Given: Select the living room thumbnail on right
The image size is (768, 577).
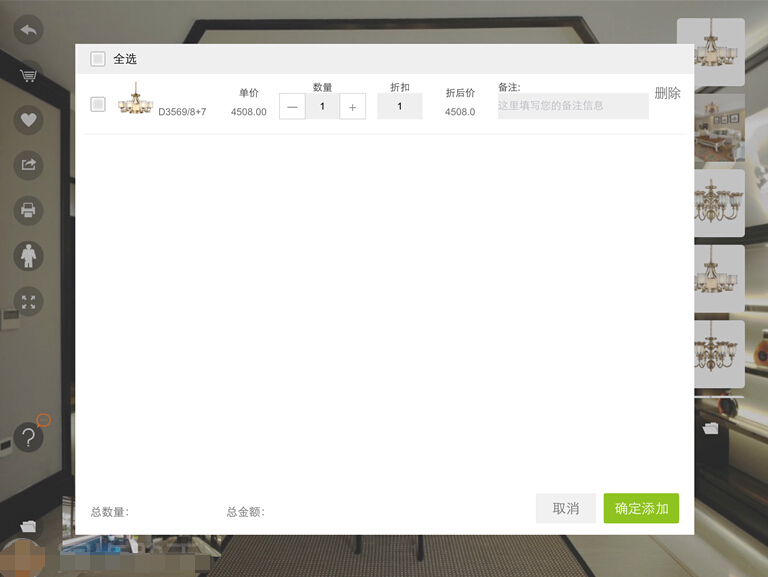Looking at the screenshot, I should [x=720, y=128].
